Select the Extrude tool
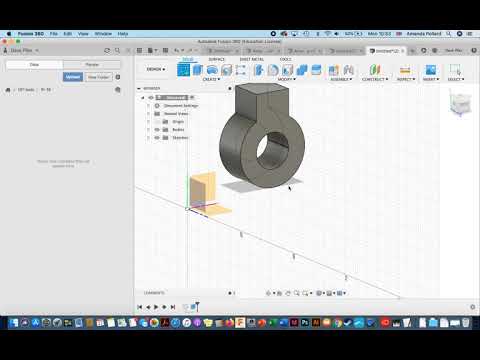Screen dimensions: 480x360 pyautogui.click(x=198, y=70)
